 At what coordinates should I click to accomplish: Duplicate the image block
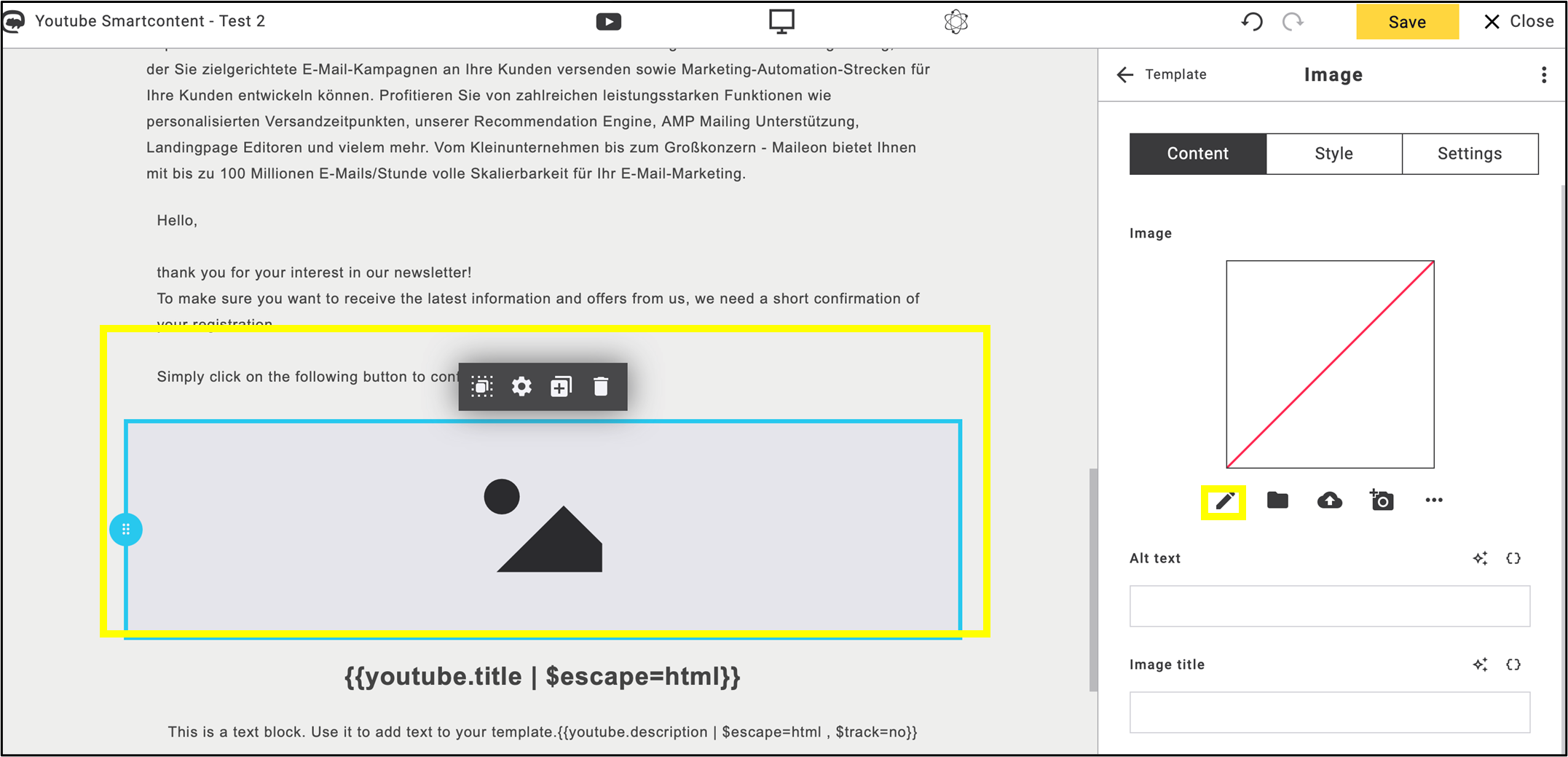pos(562,387)
